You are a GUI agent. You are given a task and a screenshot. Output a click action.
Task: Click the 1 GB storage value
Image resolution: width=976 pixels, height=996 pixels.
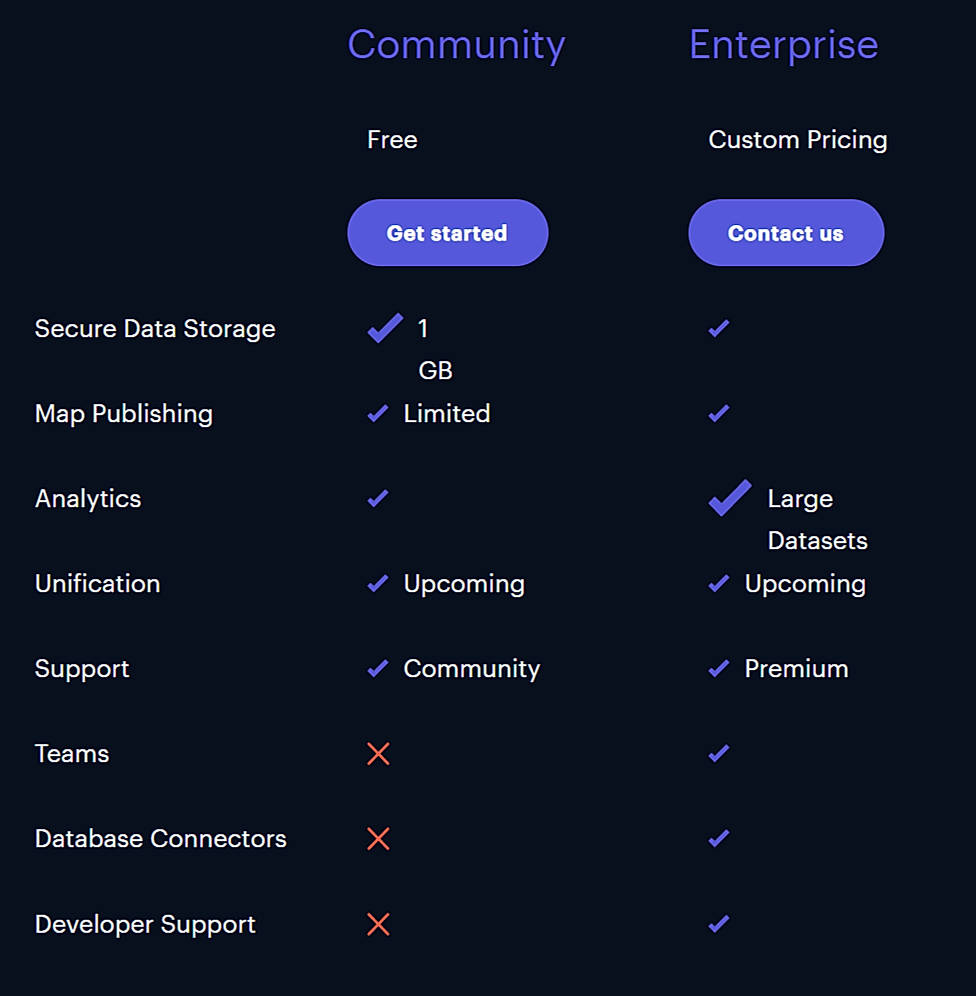pyautogui.click(x=435, y=349)
